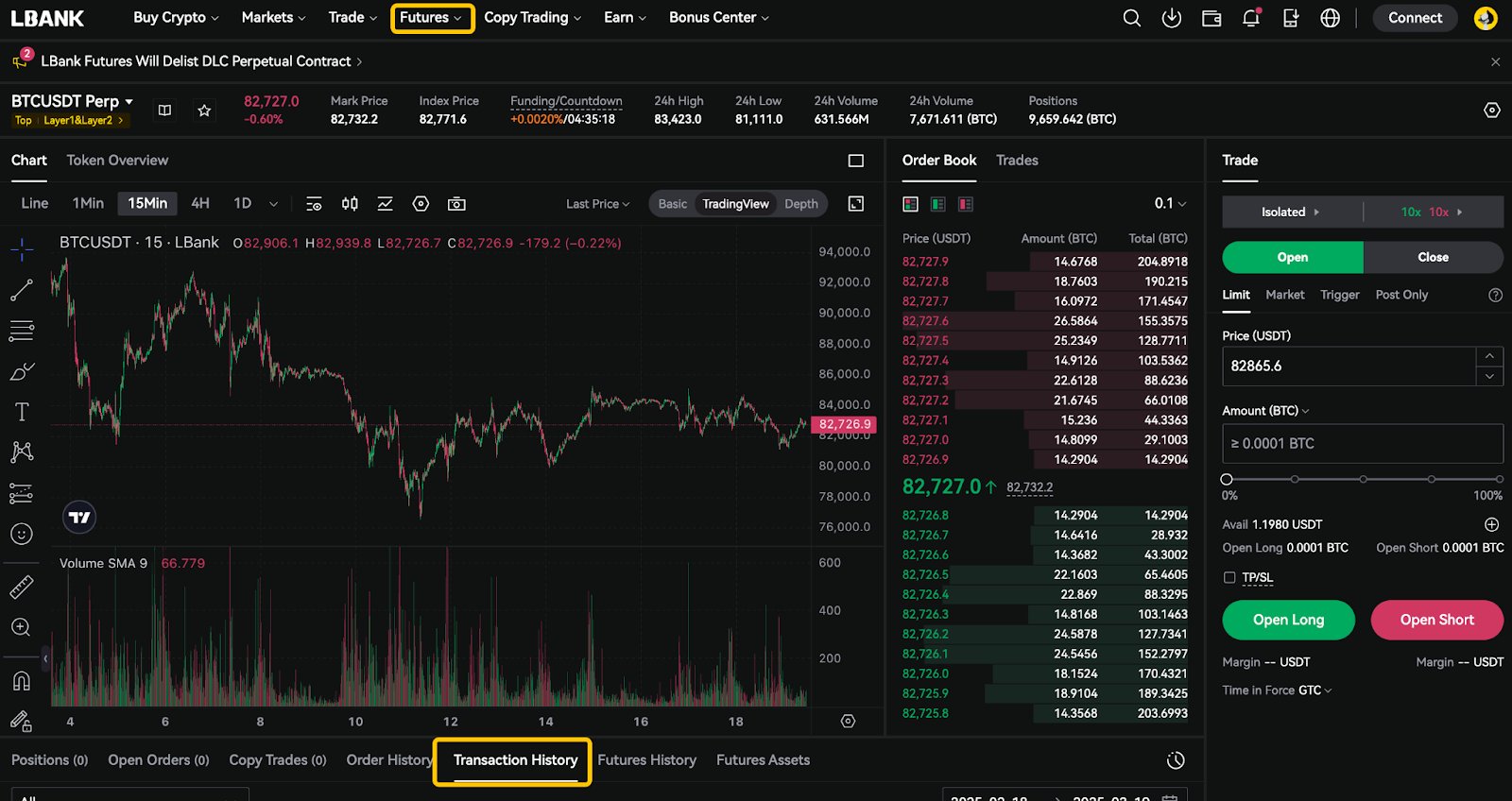Click the Isolated margin mode button
The height and width of the screenshot is (801, 1512).
(1291, 212)
